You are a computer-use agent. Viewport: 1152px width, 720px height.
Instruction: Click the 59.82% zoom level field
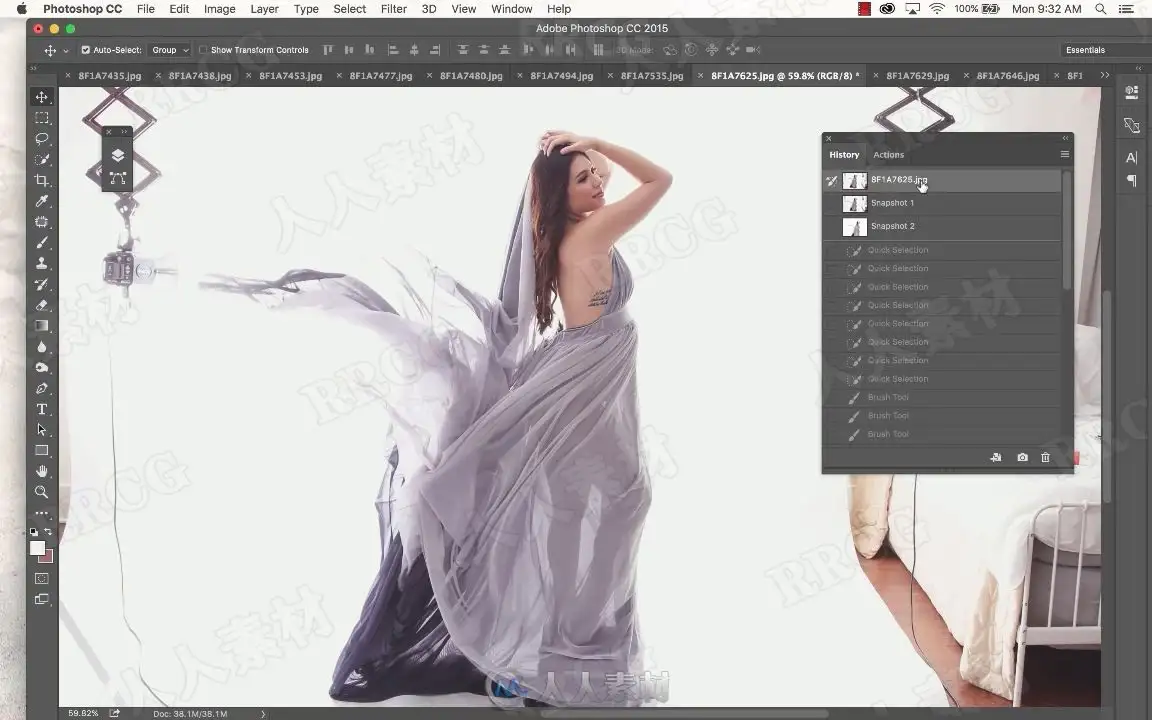83,713
